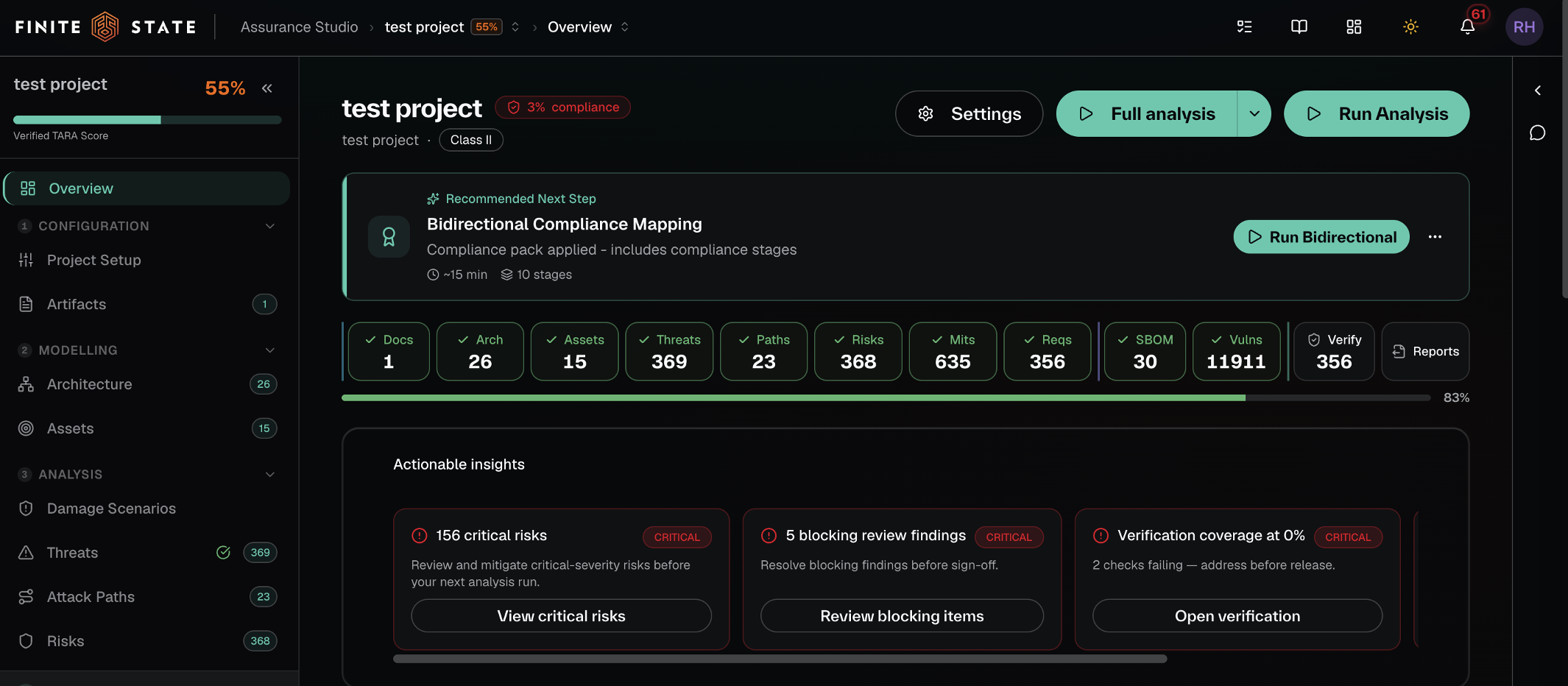1568x686 pixels.
Task: Open the Vulns 11911 stage tile
Action: tap(1237, 352)
